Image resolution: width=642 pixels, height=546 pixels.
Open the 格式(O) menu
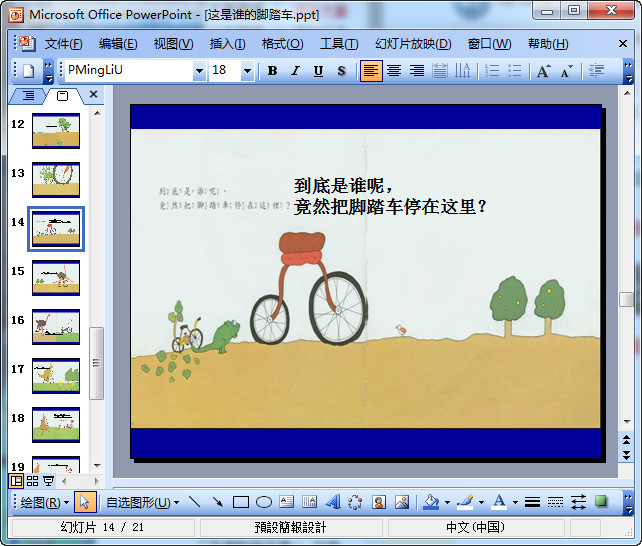click(283, 44)
